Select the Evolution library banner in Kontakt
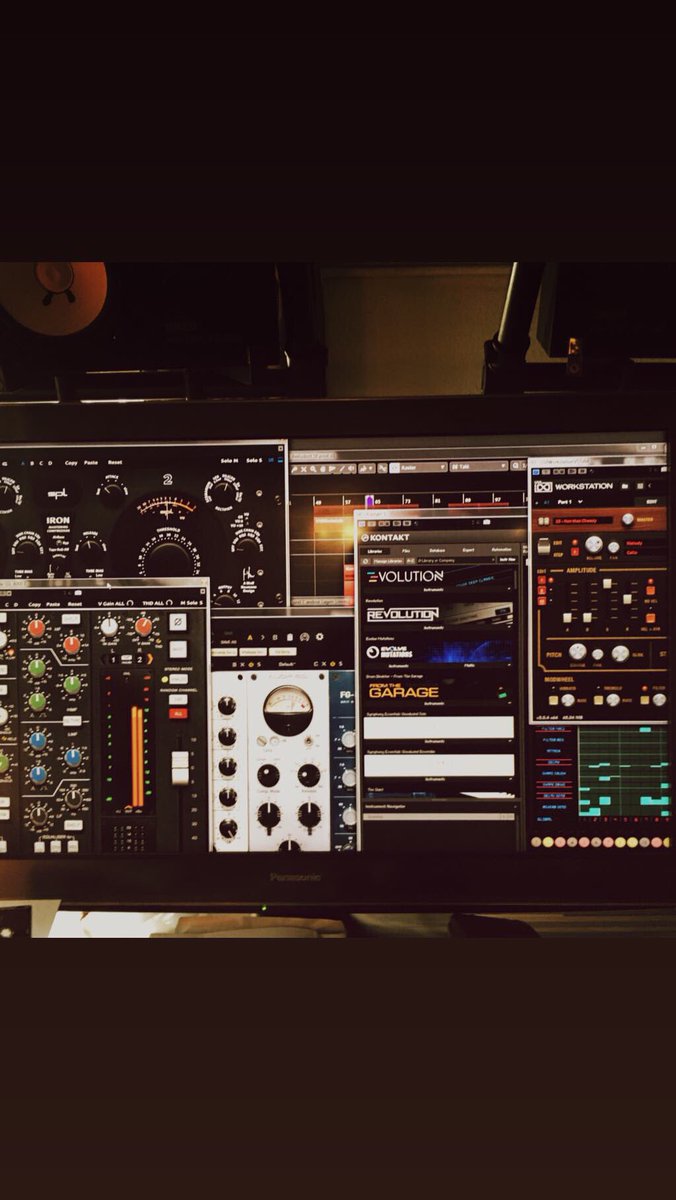Screen dimensions: 676x1200 438,576
